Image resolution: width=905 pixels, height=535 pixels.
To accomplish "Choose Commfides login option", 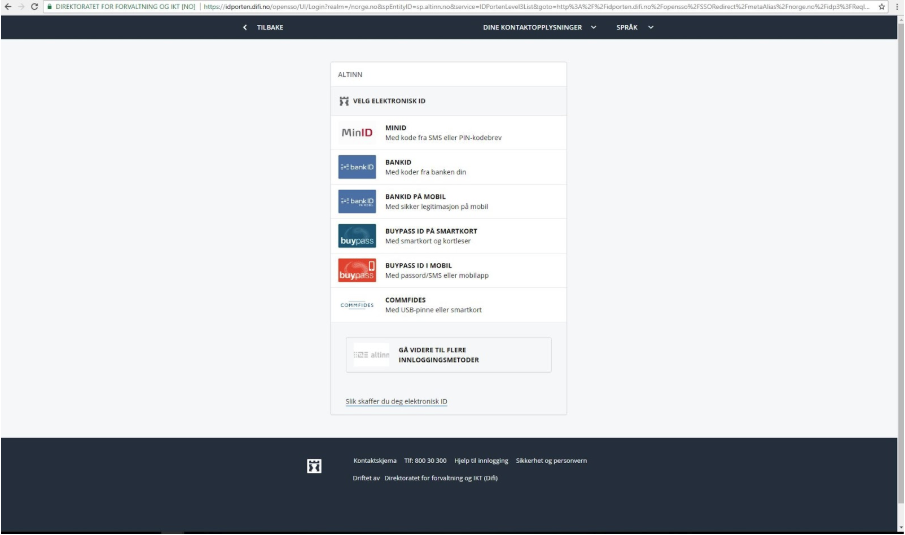I will click(x=448, y=305).
